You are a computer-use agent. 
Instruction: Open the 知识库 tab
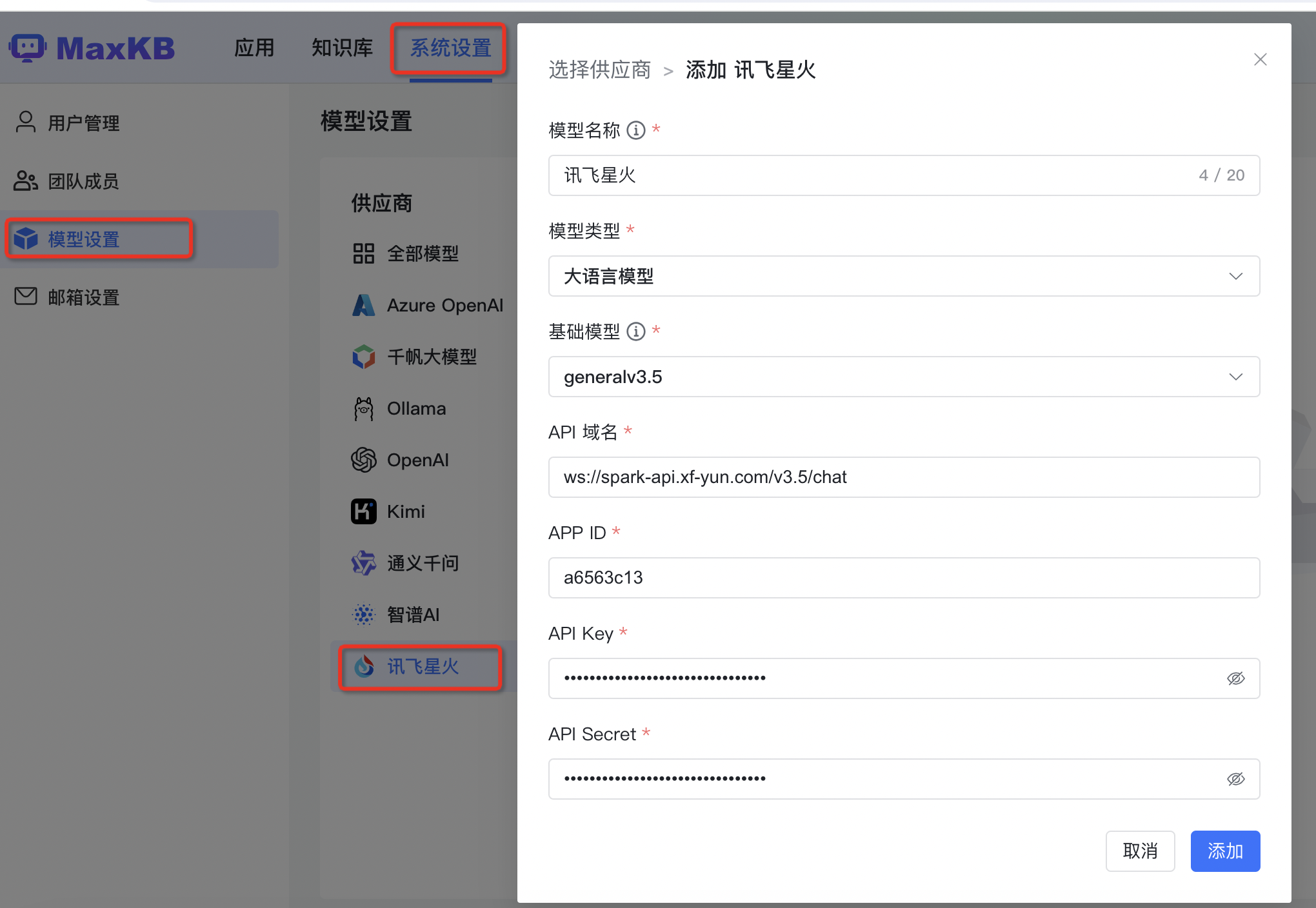pyautogui.click(x=342, y=48)
